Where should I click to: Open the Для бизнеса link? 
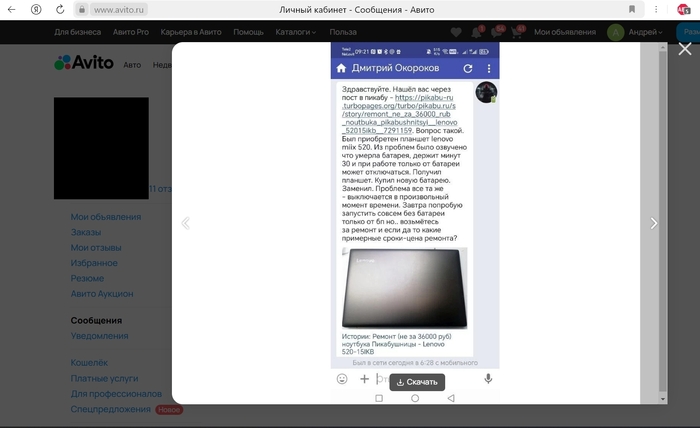pyautogui.click(x=78, y=32)
